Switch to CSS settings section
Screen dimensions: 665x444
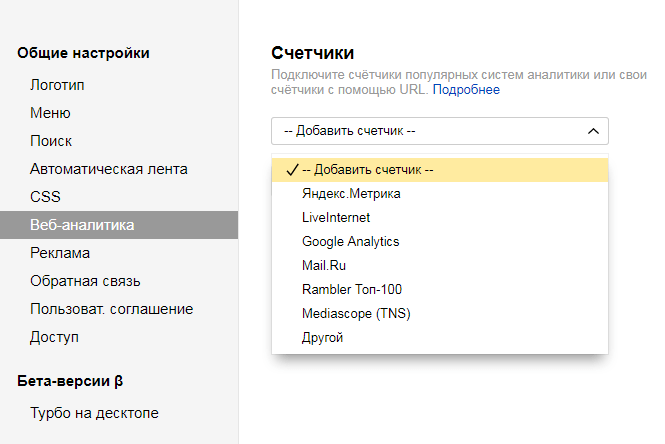(46, 197)
